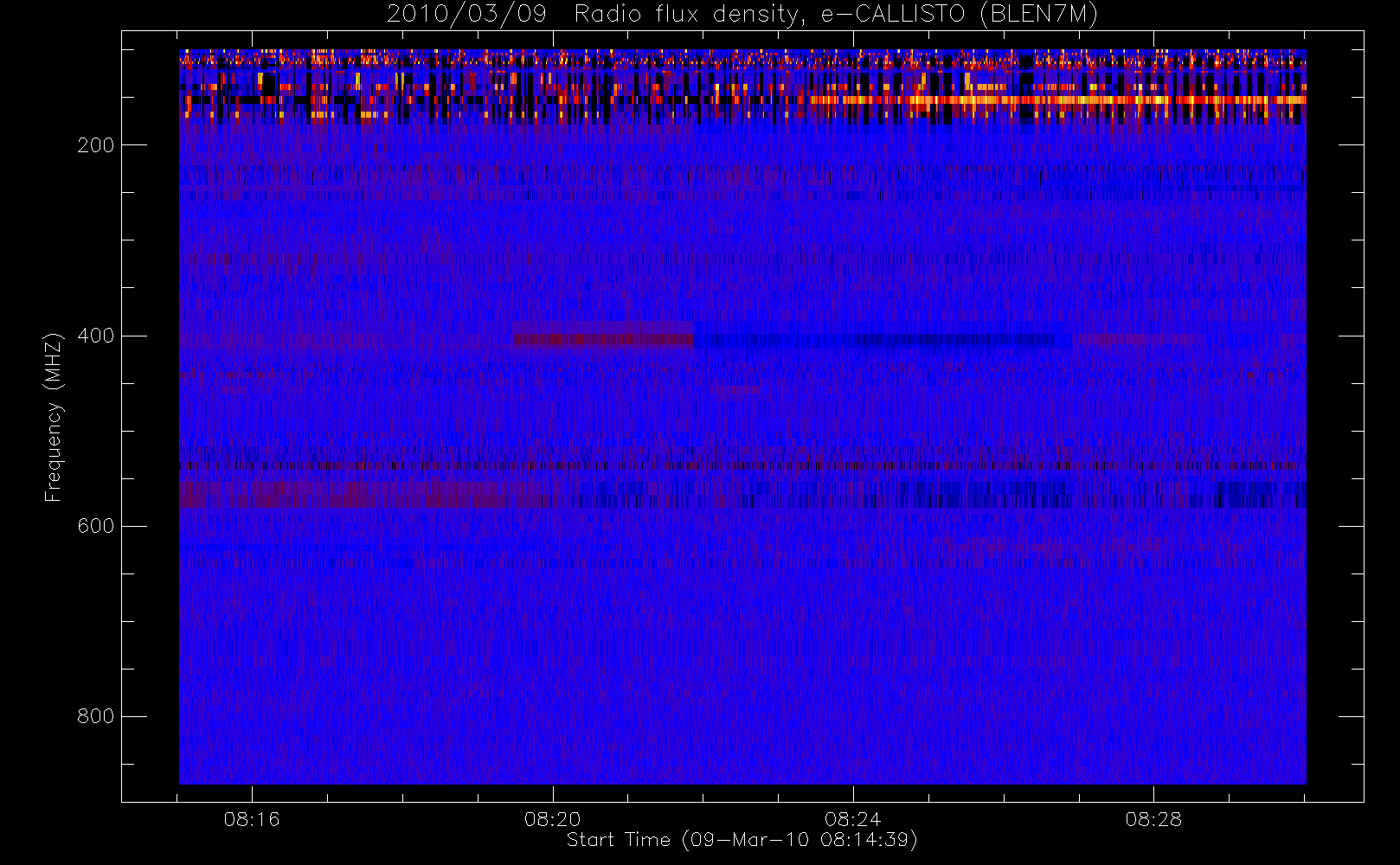Click the 600 MHz frequency tick label
This screenshot has width=1400, height=865.
[96, 526]
